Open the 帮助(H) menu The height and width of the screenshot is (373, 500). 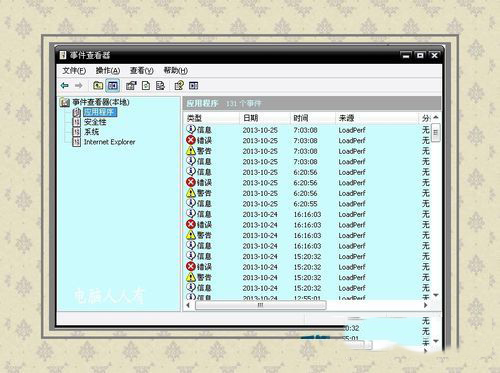click(x=176, y=71)
